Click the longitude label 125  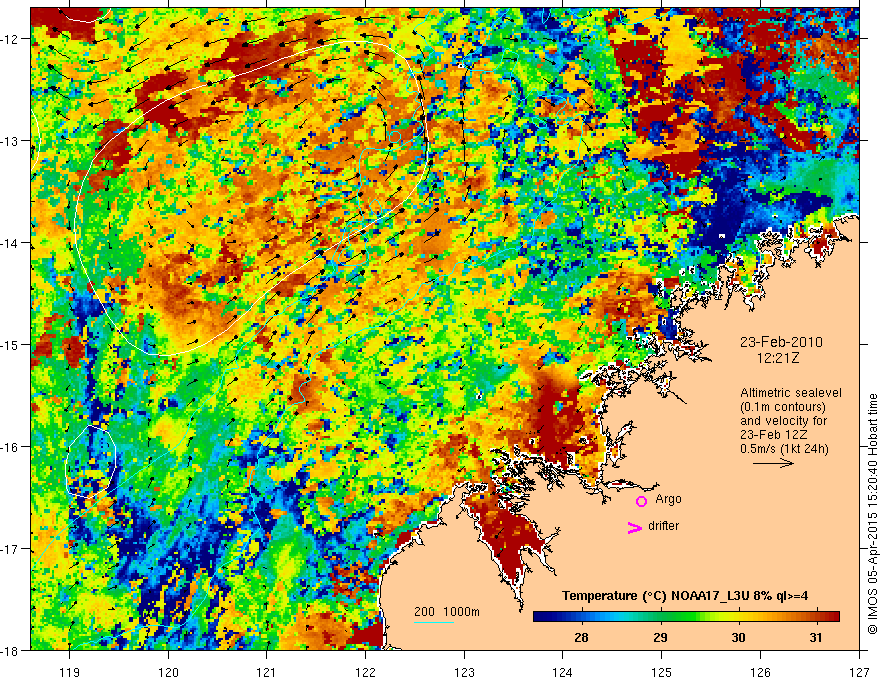662,672
